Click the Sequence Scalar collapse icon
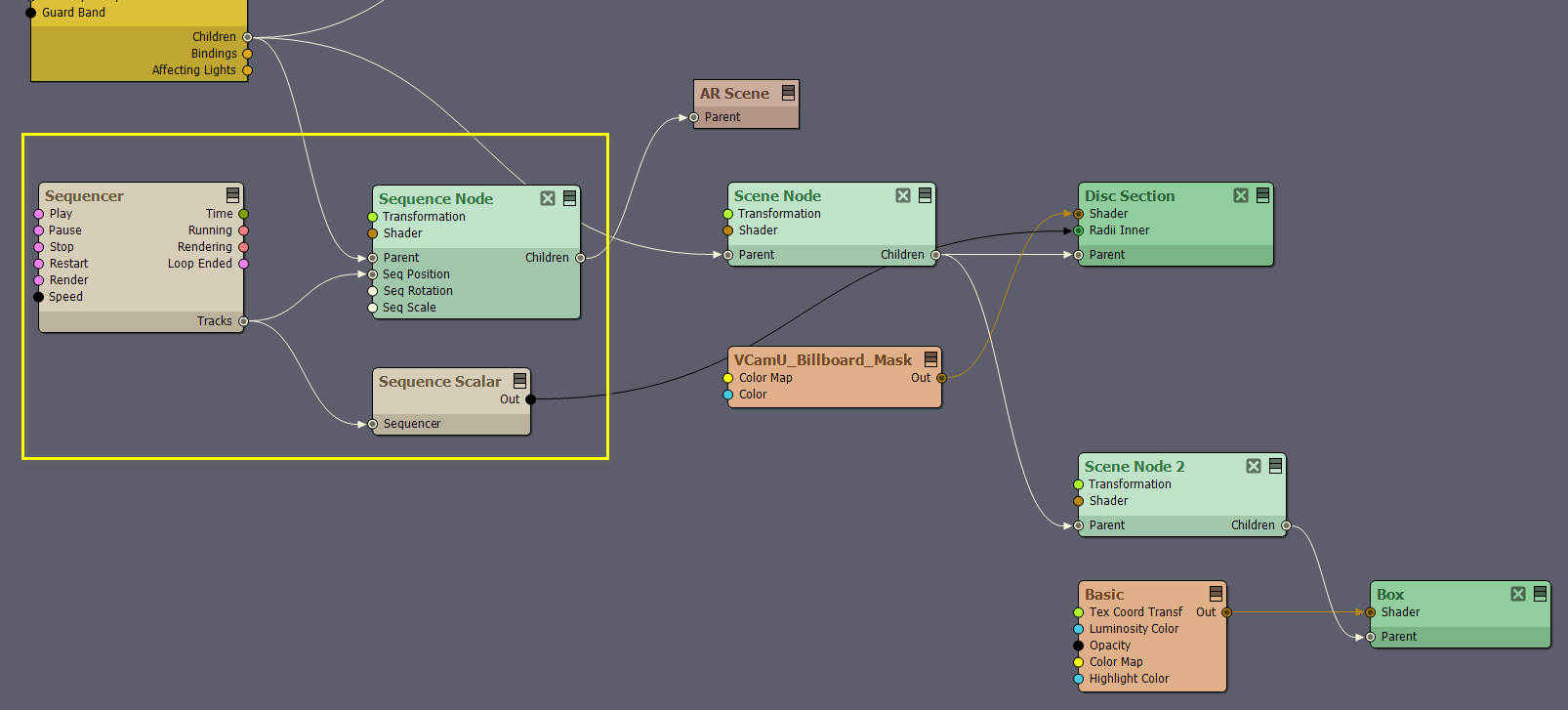Screen dimensions: 1568x710 click(519, 381)
